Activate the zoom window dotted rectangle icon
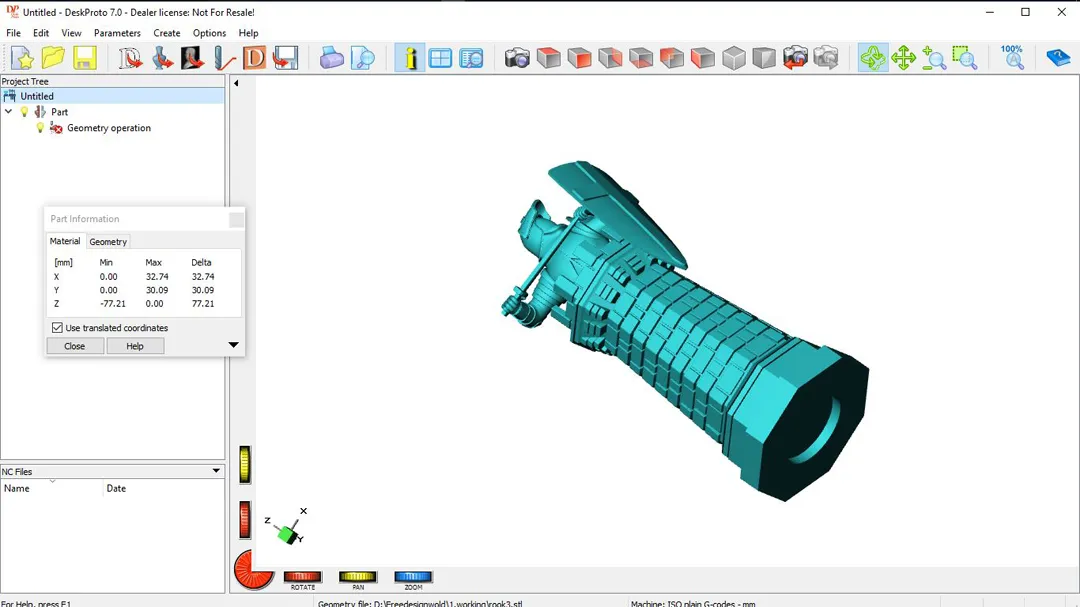This screenshot has height=607, width=1080. [965, 58]
